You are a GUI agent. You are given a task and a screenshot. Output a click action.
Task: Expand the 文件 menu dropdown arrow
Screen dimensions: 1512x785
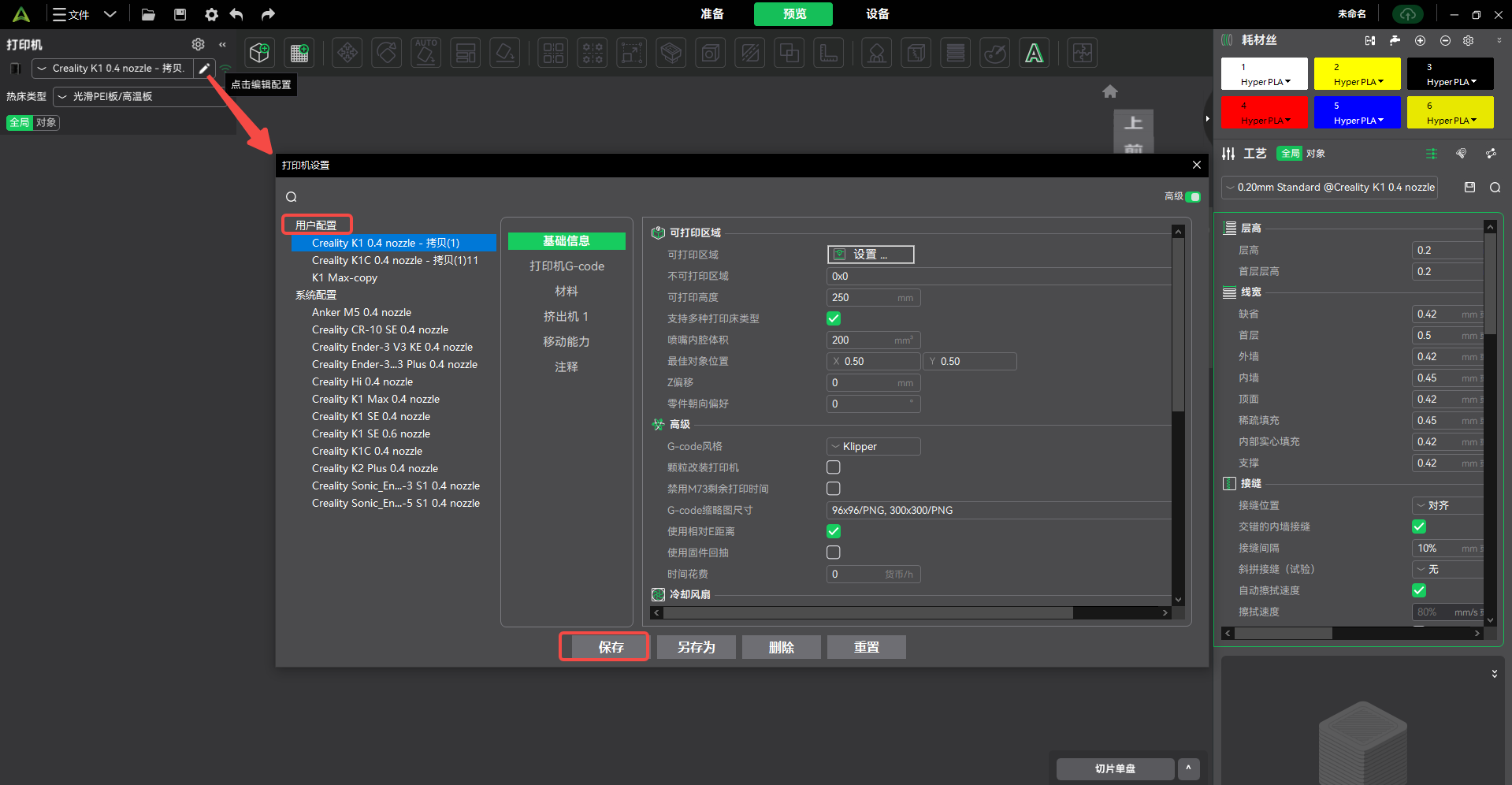click(110, 14)
